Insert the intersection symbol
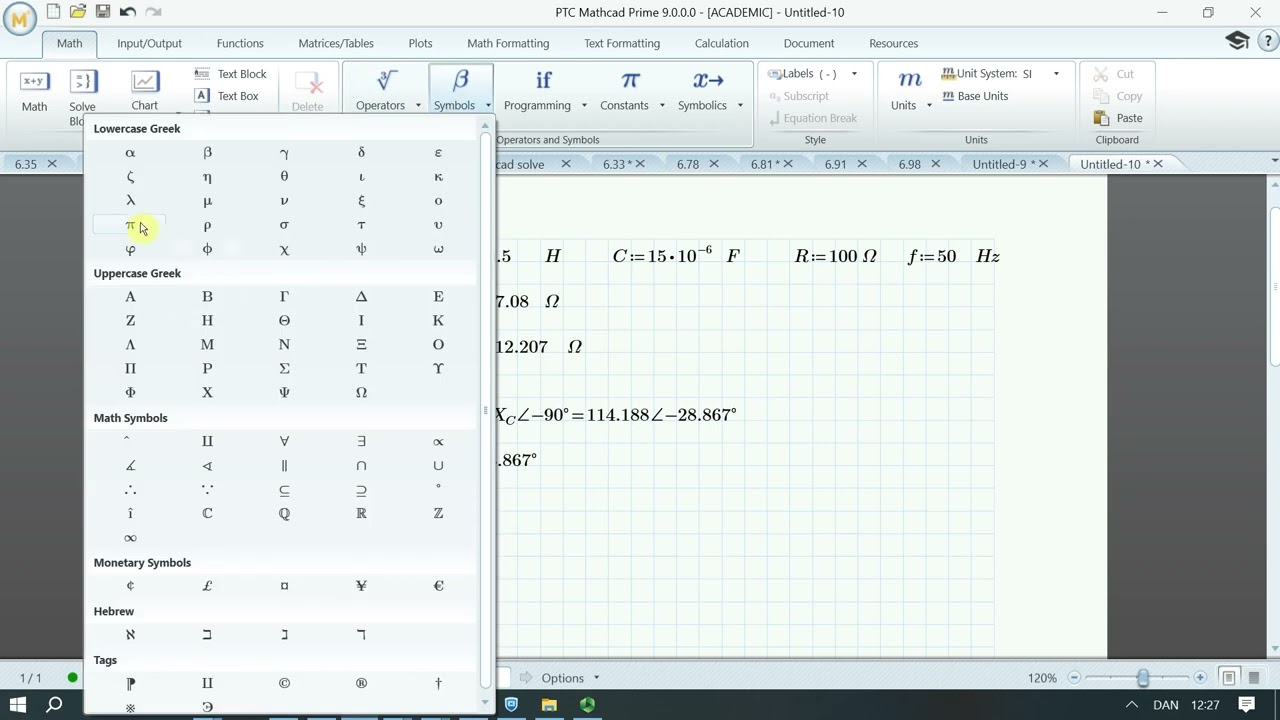The image size is (1280, 720). pyautogui.click(x=361, y=466)
